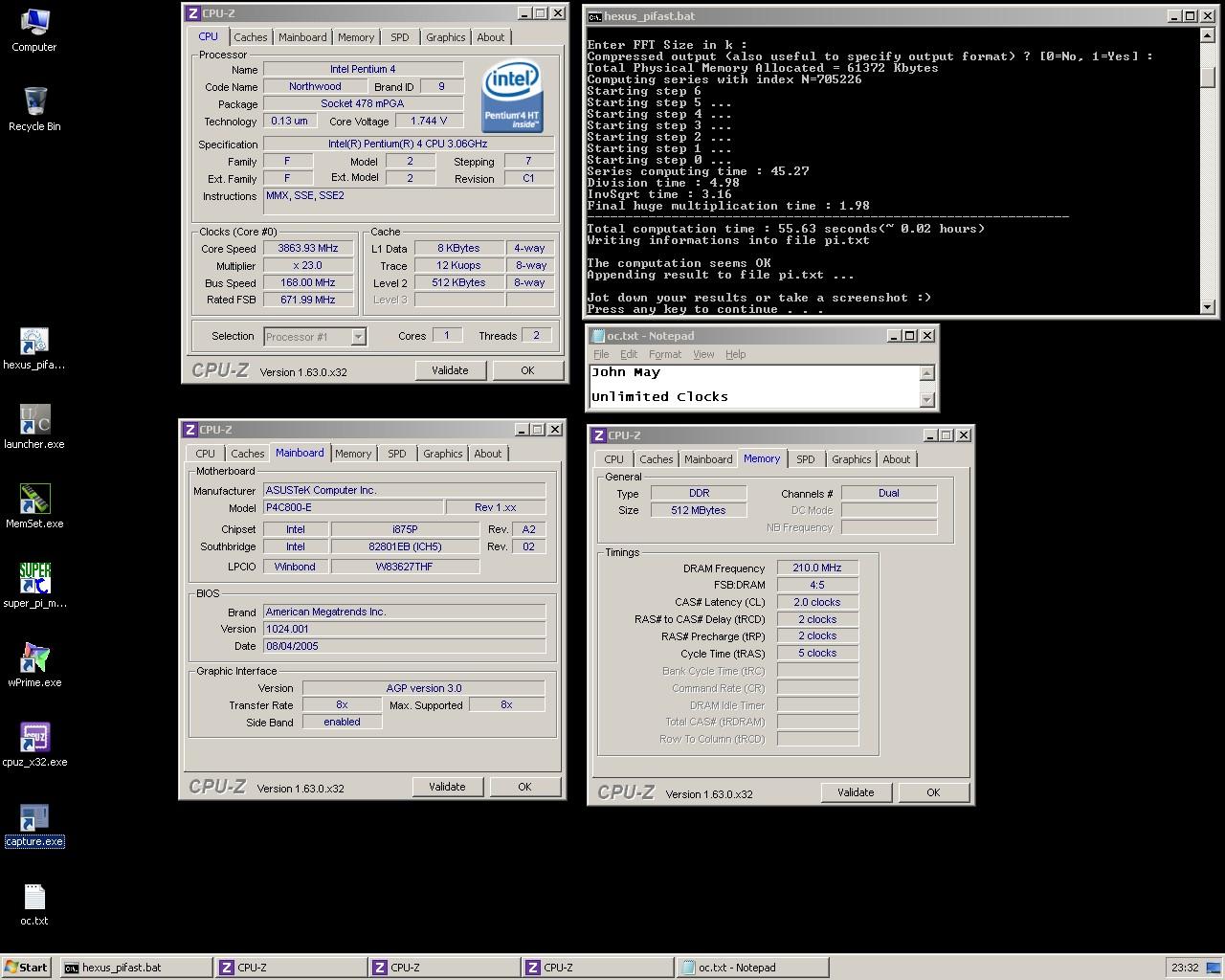This screenshot has width=1225, height=980.
Task: Open Notepad Help menu
Action: pos(735,354)
